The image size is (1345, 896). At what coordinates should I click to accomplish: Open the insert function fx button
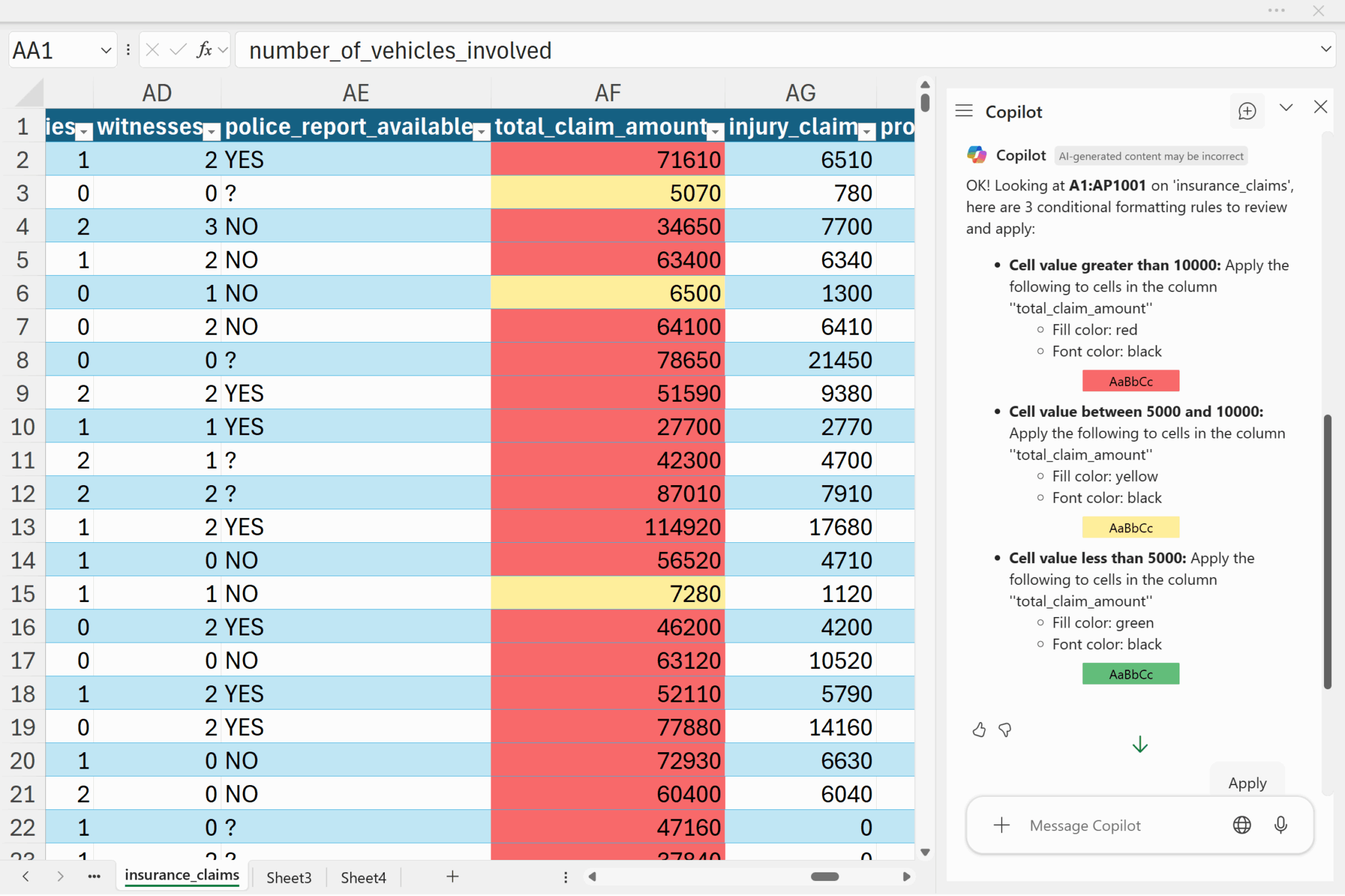[x=204, y=50]
